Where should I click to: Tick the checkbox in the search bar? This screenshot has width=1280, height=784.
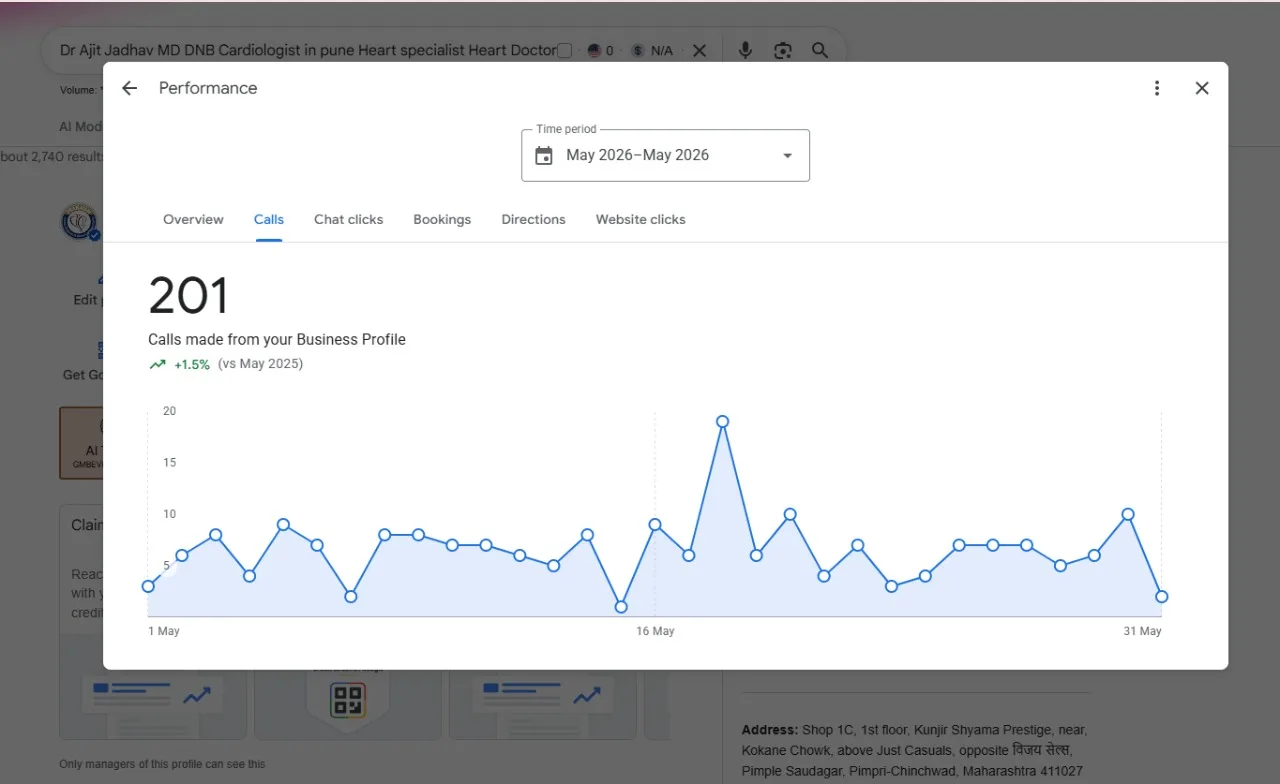click(565, 50)
